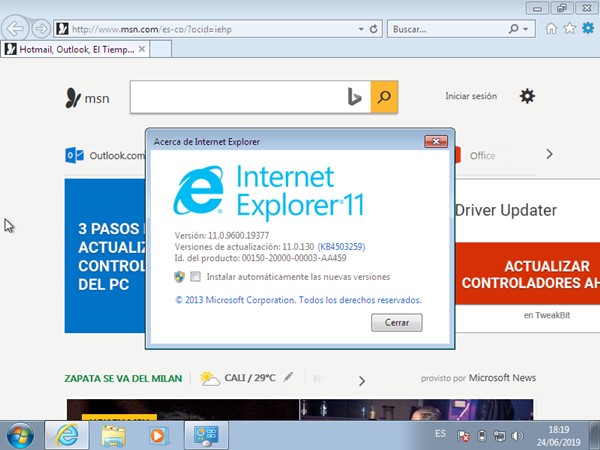Expand the news bar right chevron
600x450 pixels.
coord(362,381)
